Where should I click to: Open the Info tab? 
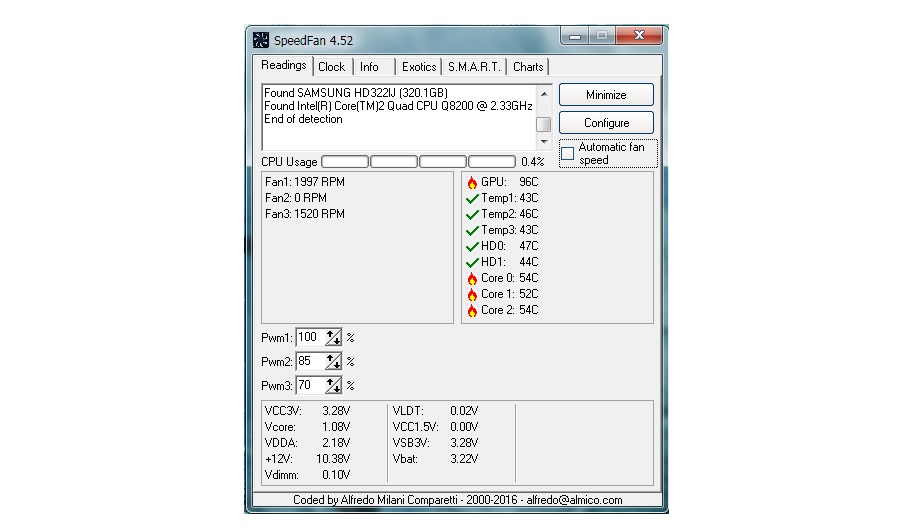(369, 67)
